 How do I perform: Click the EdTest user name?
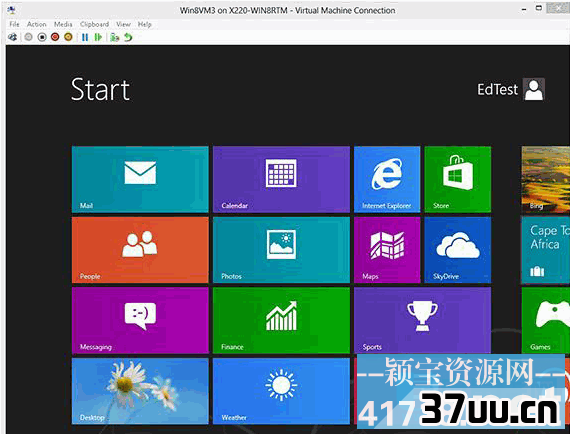click(x=497, y=89)
